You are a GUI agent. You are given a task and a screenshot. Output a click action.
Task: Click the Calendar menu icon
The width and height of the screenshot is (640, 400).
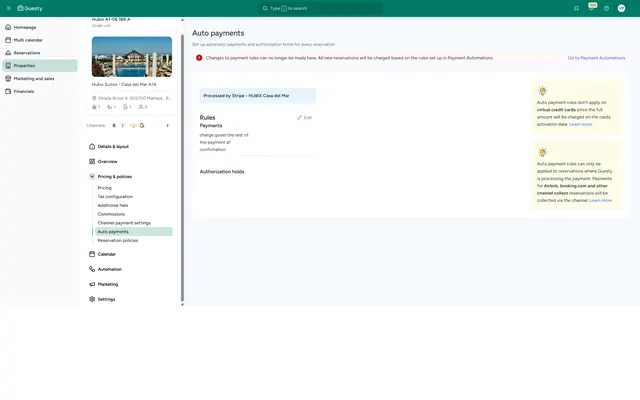[x=92, y=254]
